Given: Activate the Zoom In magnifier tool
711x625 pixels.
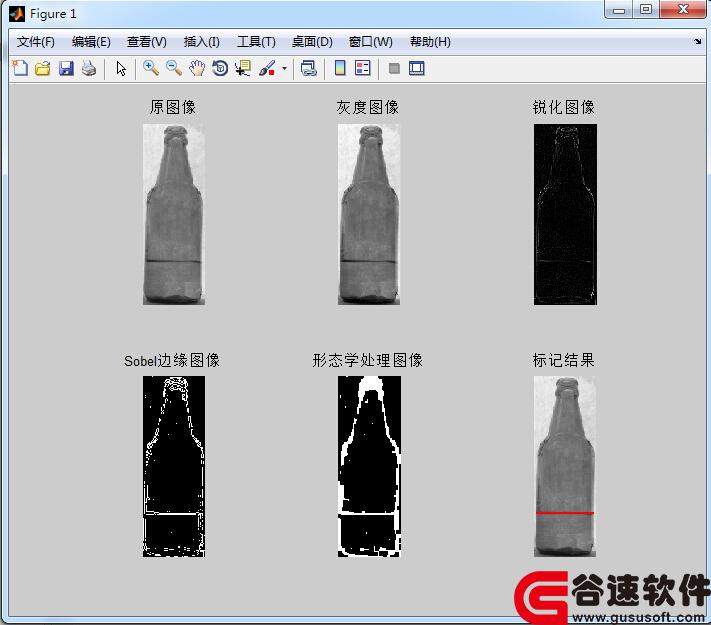Looking at the screenshot, I should click(151, 68).
